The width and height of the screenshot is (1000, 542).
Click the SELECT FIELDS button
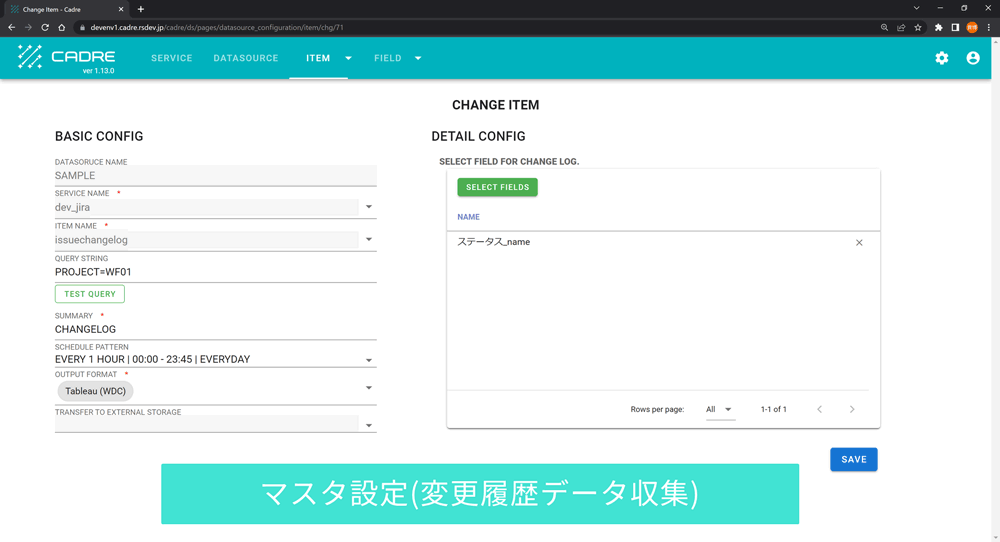(x=497, y=187)
